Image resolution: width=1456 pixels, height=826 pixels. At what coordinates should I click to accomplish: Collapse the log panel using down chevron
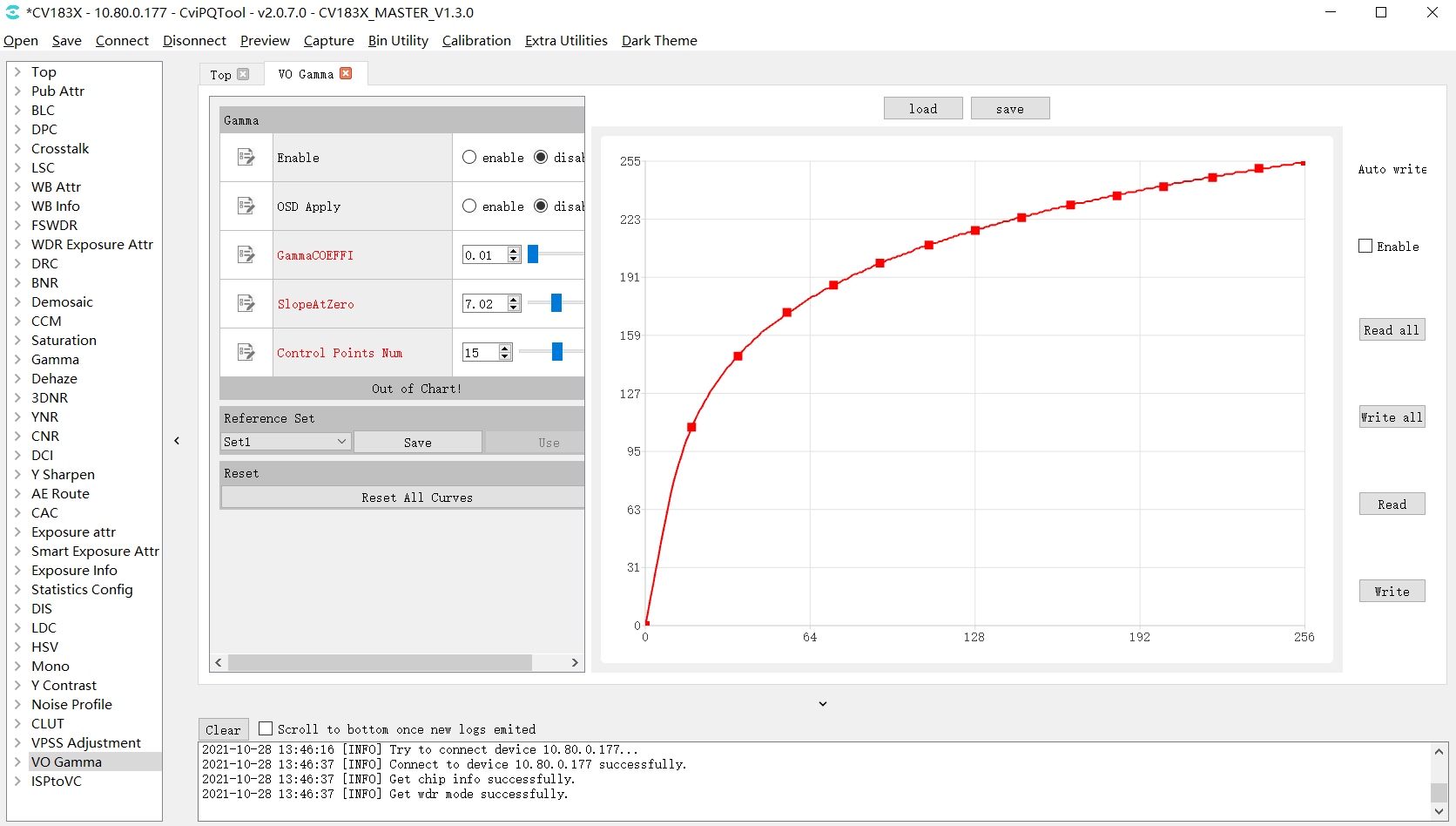pos(823,704)
